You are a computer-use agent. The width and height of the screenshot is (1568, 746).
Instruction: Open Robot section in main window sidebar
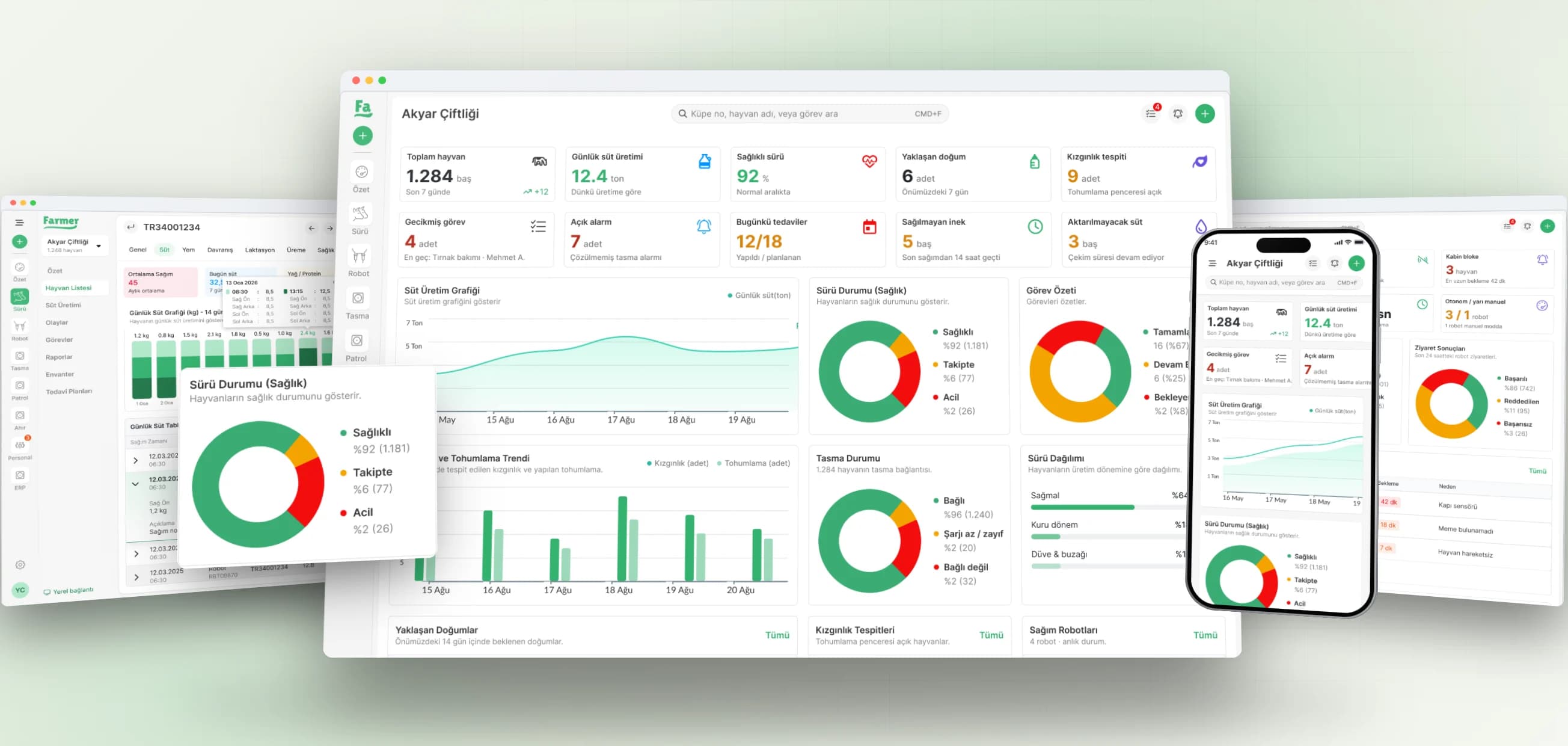[359, 261]
